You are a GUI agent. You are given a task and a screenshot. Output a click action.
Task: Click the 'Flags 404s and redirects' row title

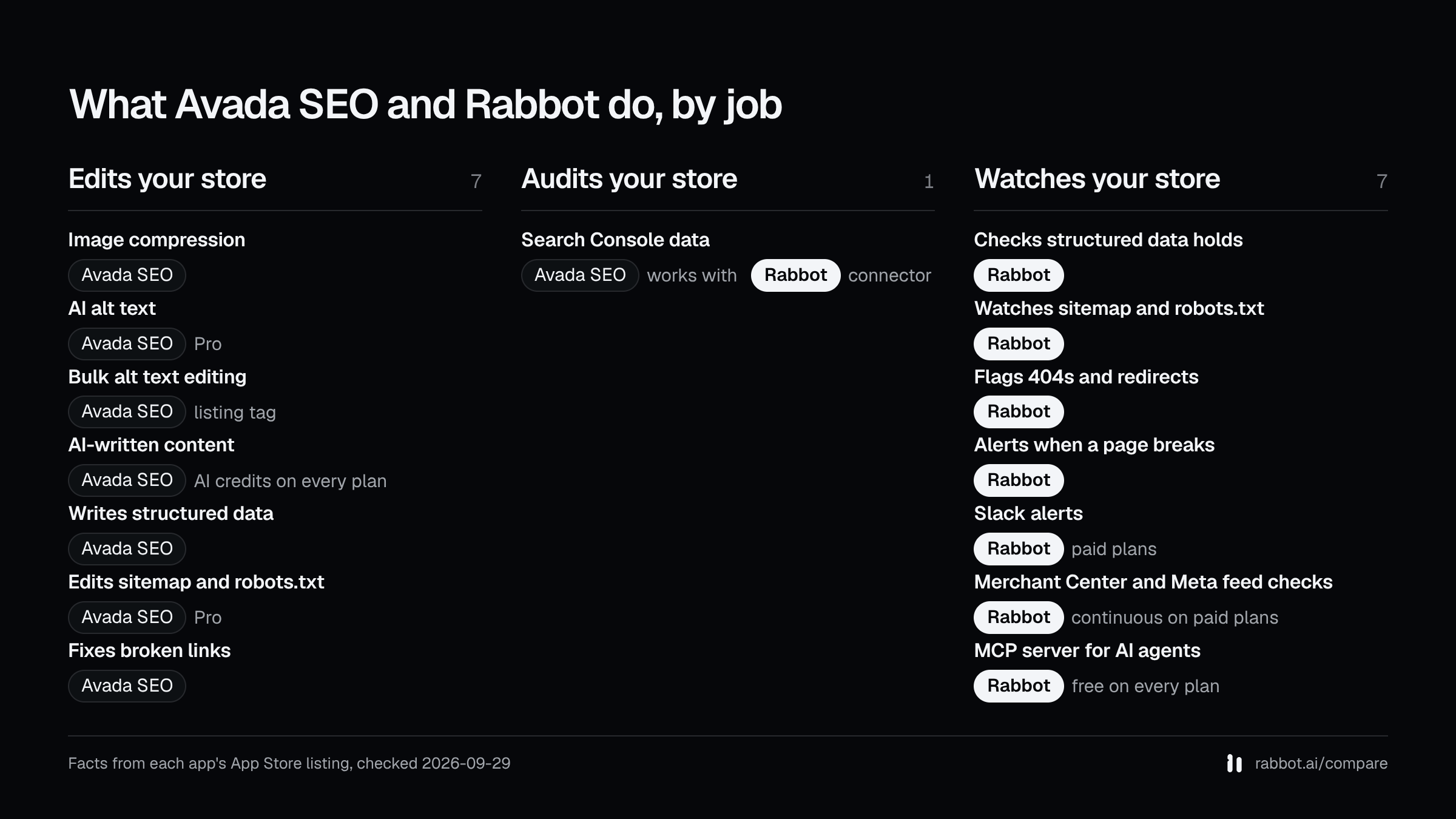(1086, 377)
